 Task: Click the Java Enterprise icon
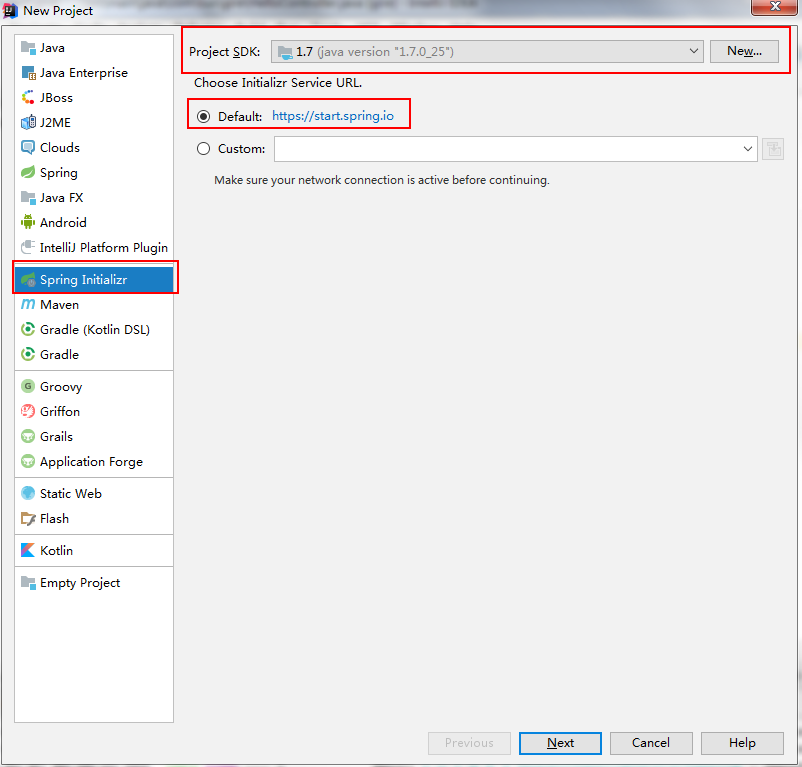(28, 73)
